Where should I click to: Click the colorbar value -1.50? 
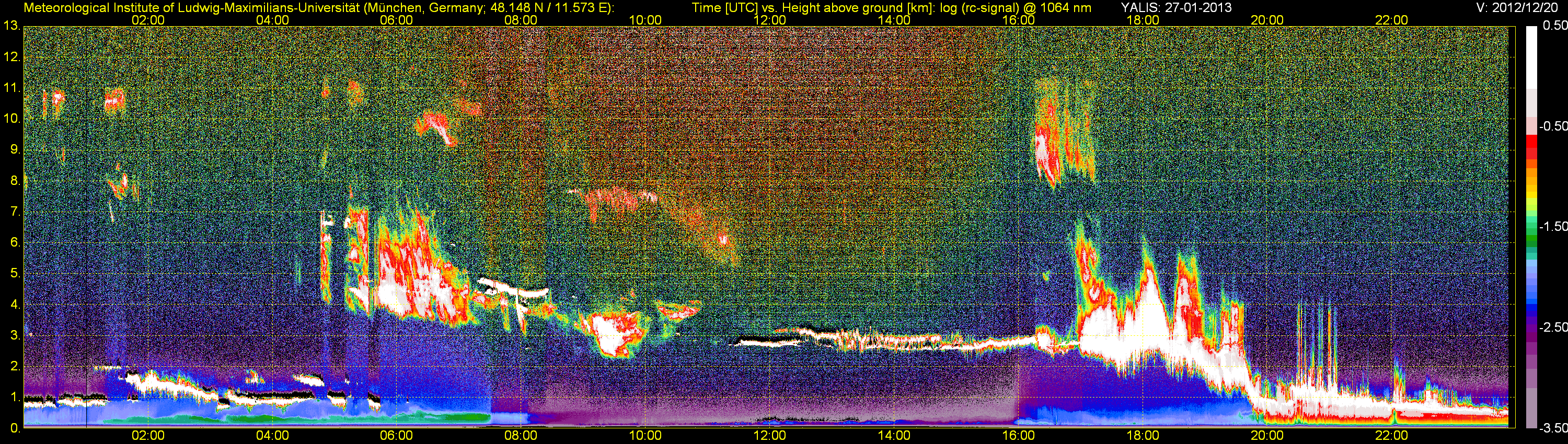pyautogui.click(x=1553, y=226)
